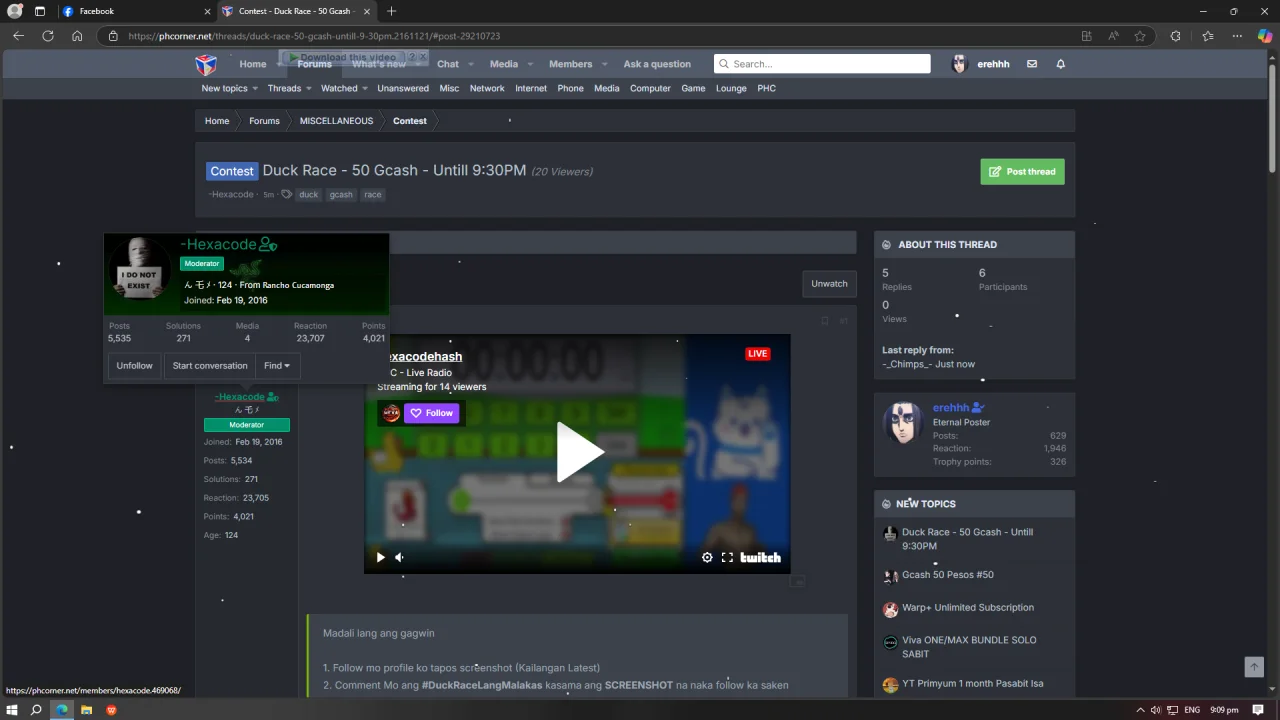View site information lock icon

[x=113, y=36]
